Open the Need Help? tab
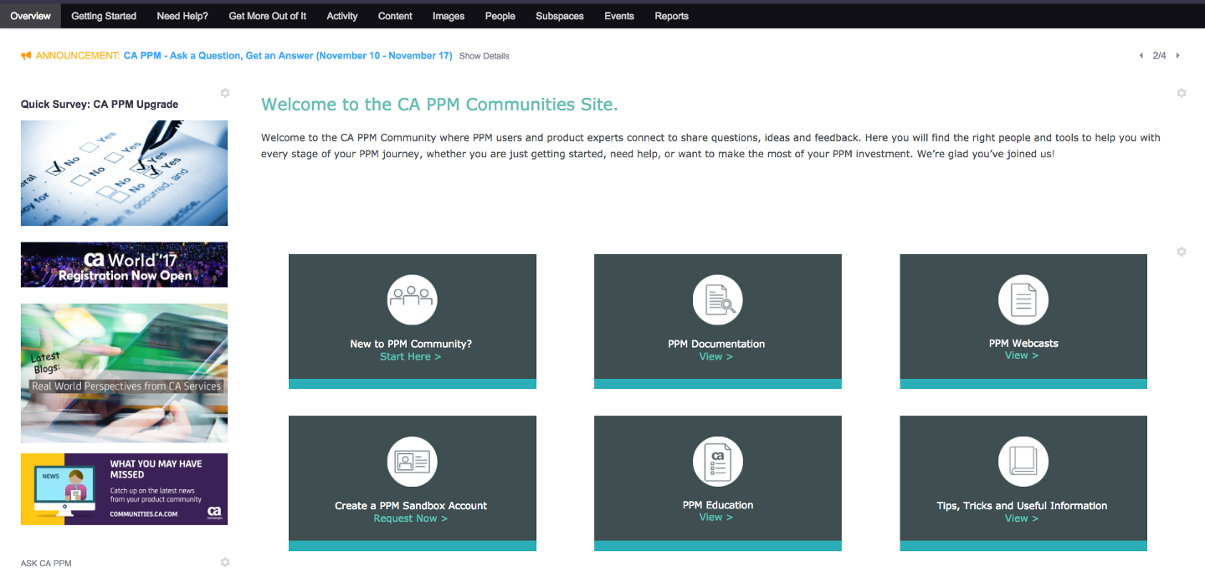 click(x=182, y=16)
